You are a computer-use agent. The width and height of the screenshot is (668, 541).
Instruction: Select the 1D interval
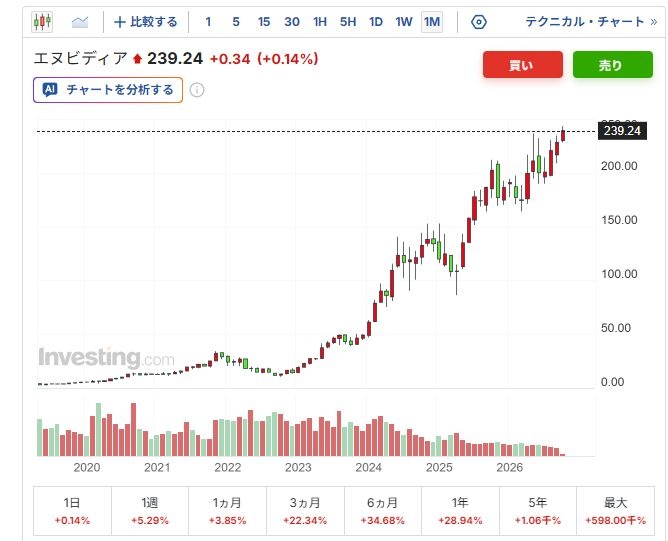click(376, 22)
